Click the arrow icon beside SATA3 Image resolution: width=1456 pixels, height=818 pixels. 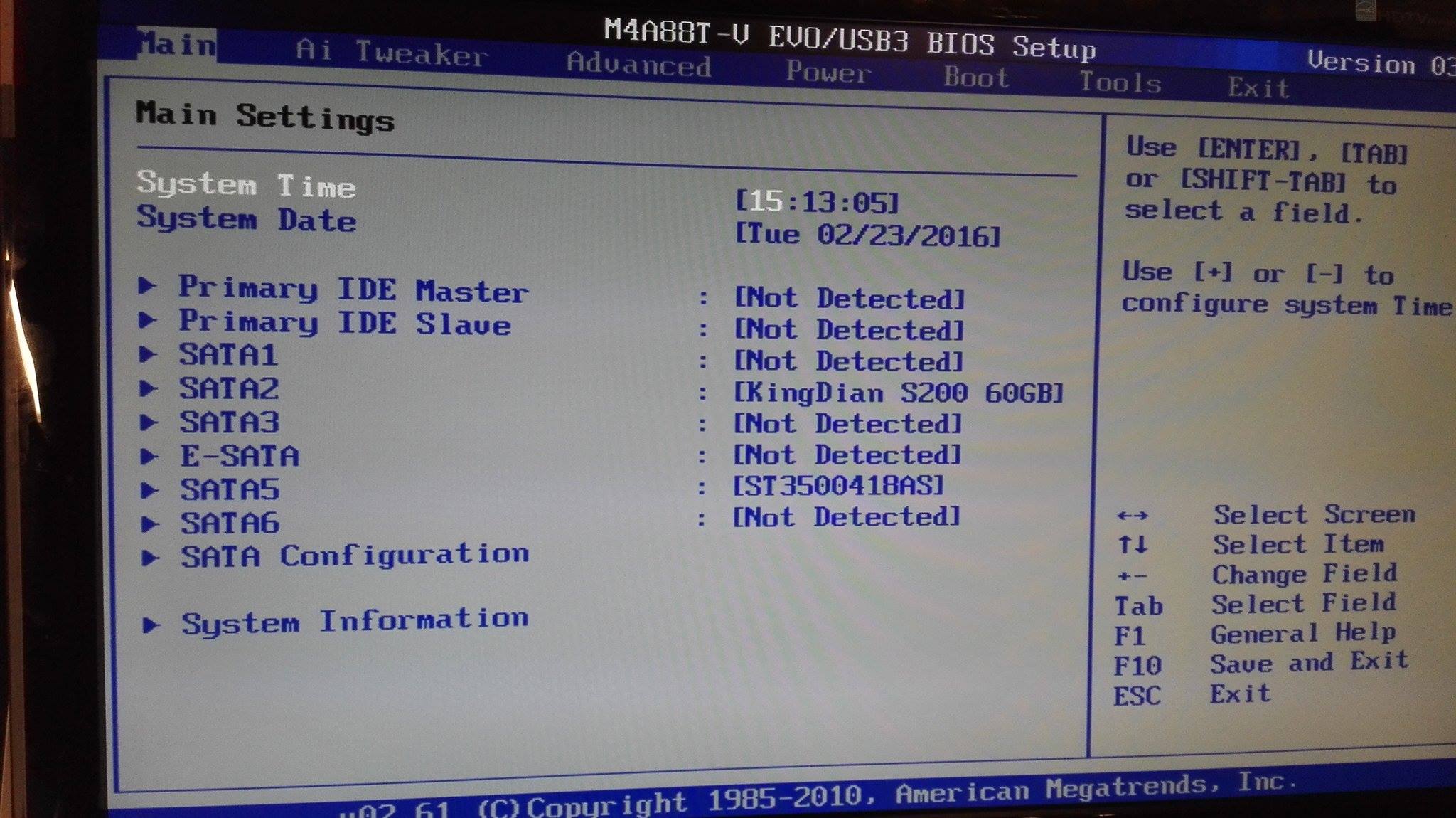coord(148,423)
